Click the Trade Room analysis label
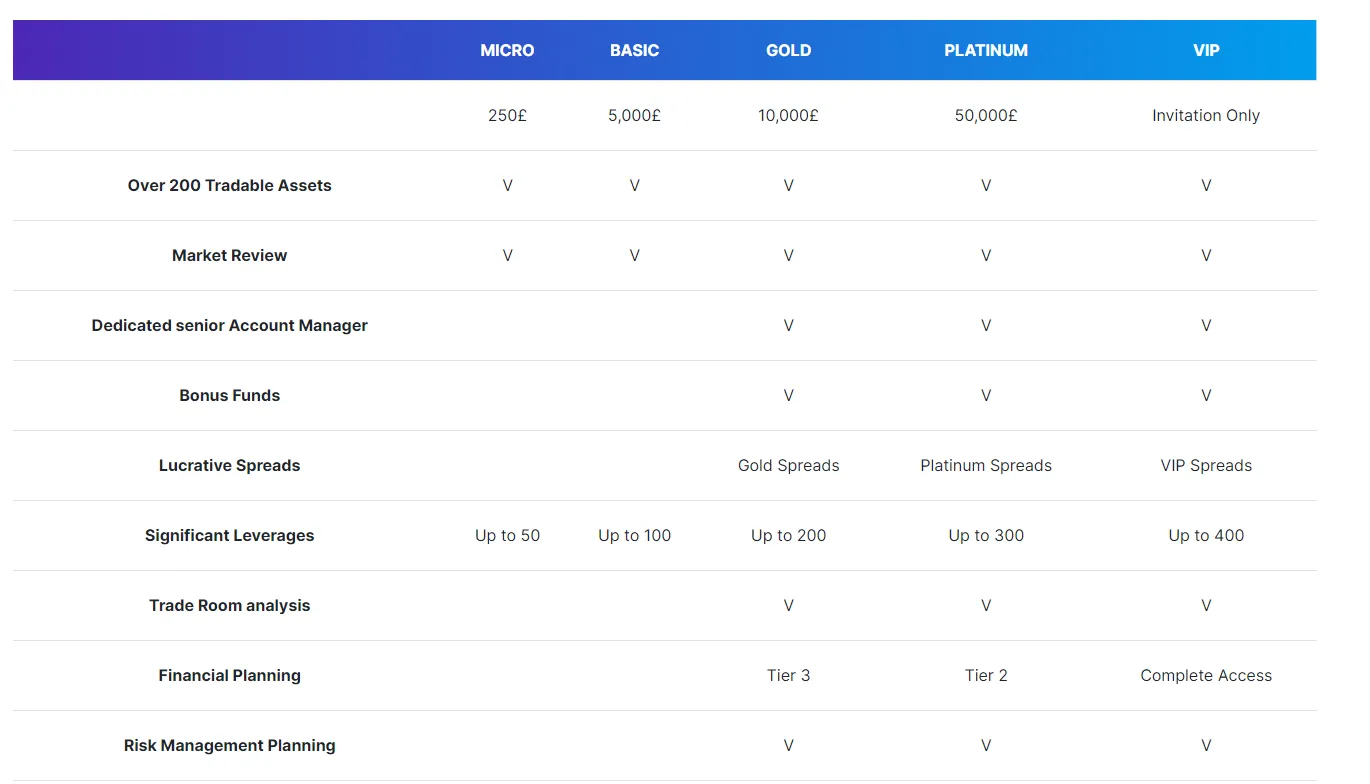Image resolution: width=1370 pixels, height=784 pixels. [x=229, y=605]
